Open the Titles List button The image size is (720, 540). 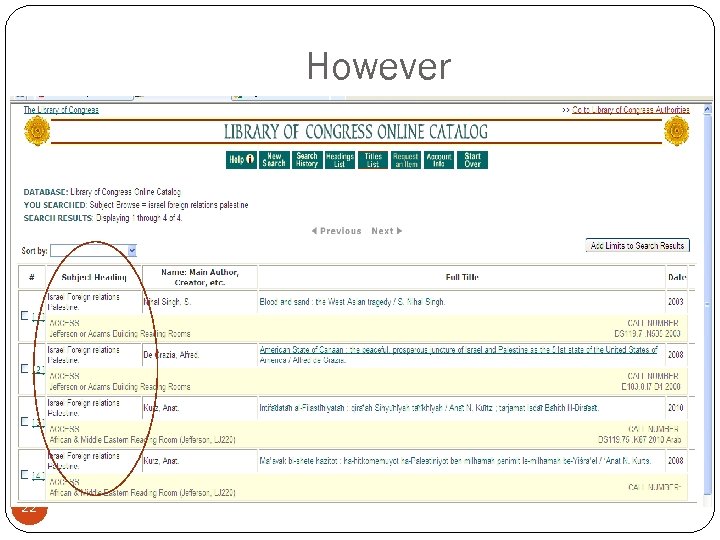point(373,160)
